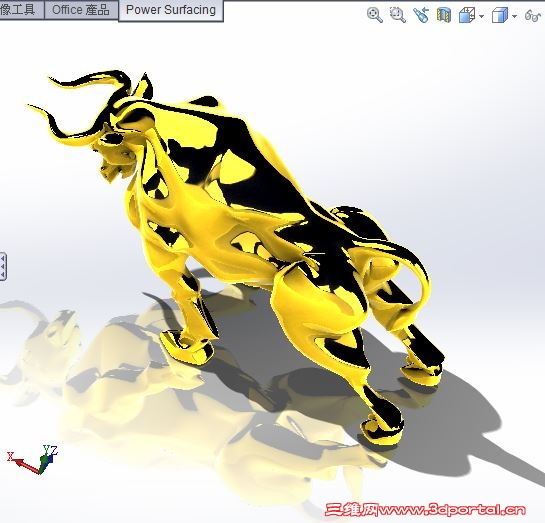Click the View Orientation cube icon

[x=467, y=16]
